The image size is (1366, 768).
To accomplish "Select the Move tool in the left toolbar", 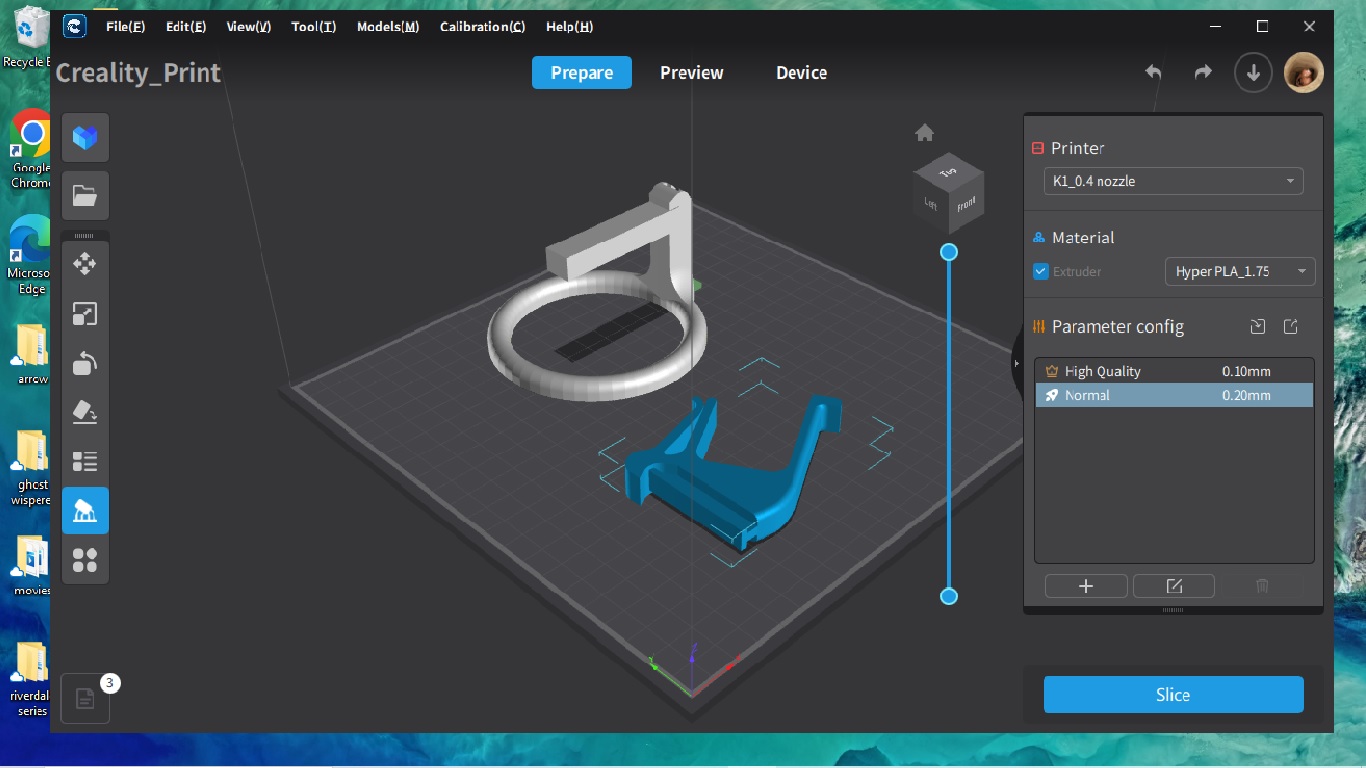I will (x=85, y=264).
